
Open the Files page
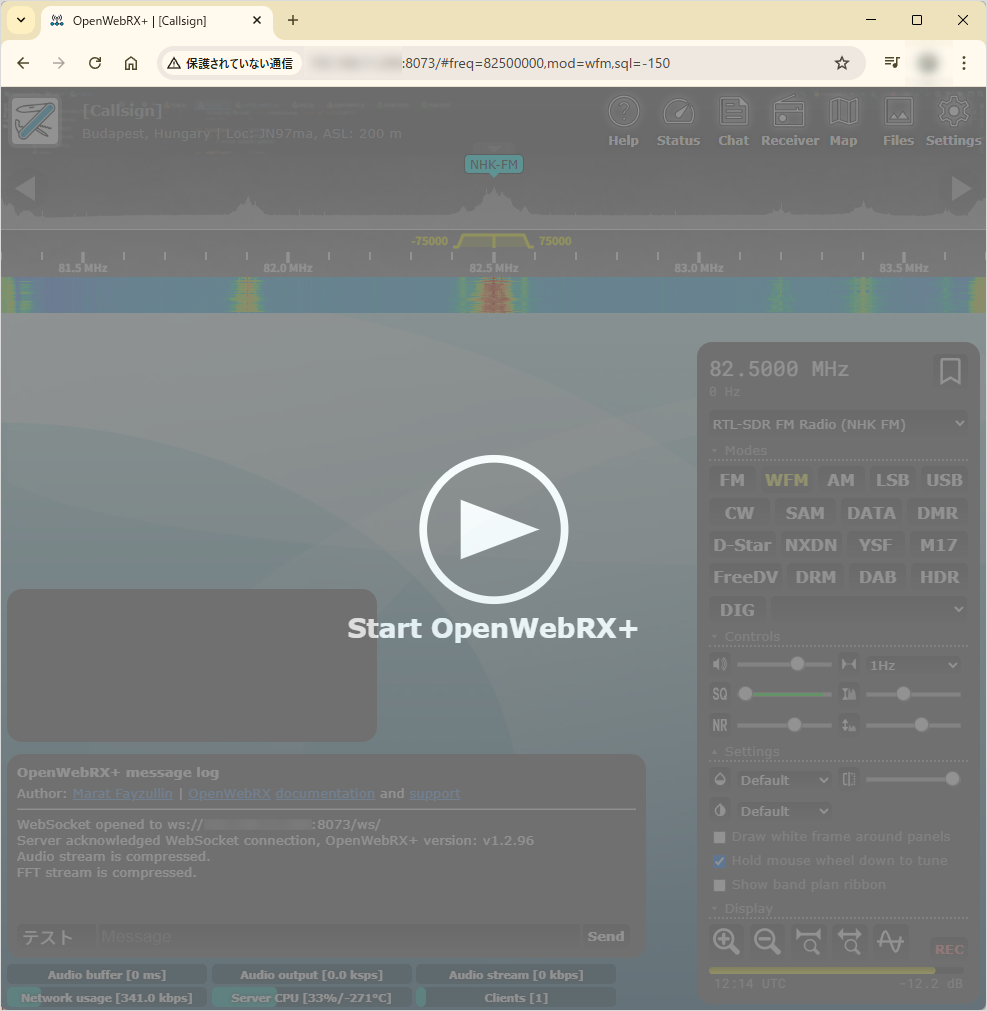click(898, 120)
